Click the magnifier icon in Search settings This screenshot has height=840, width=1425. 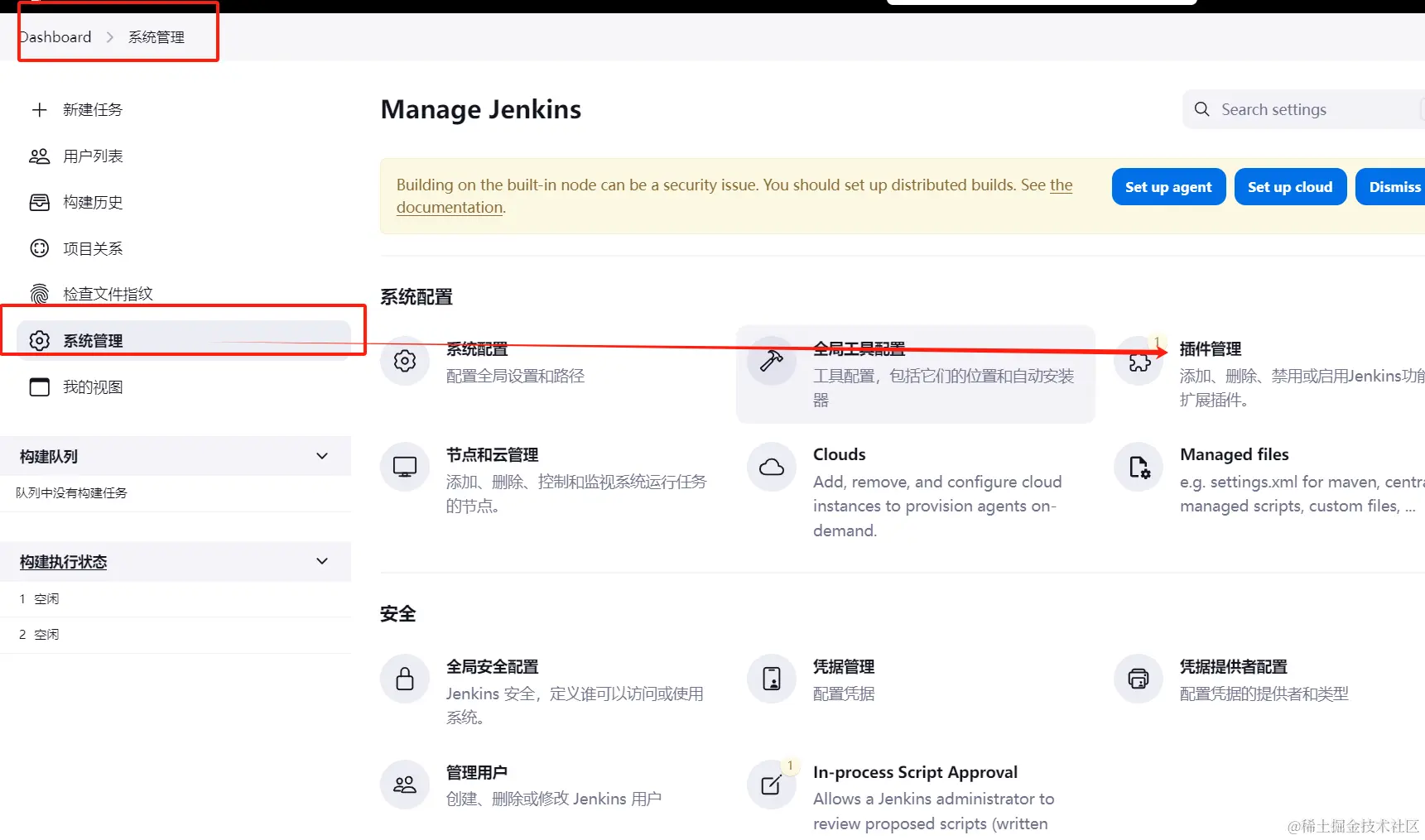click(x=1202, y=109)
